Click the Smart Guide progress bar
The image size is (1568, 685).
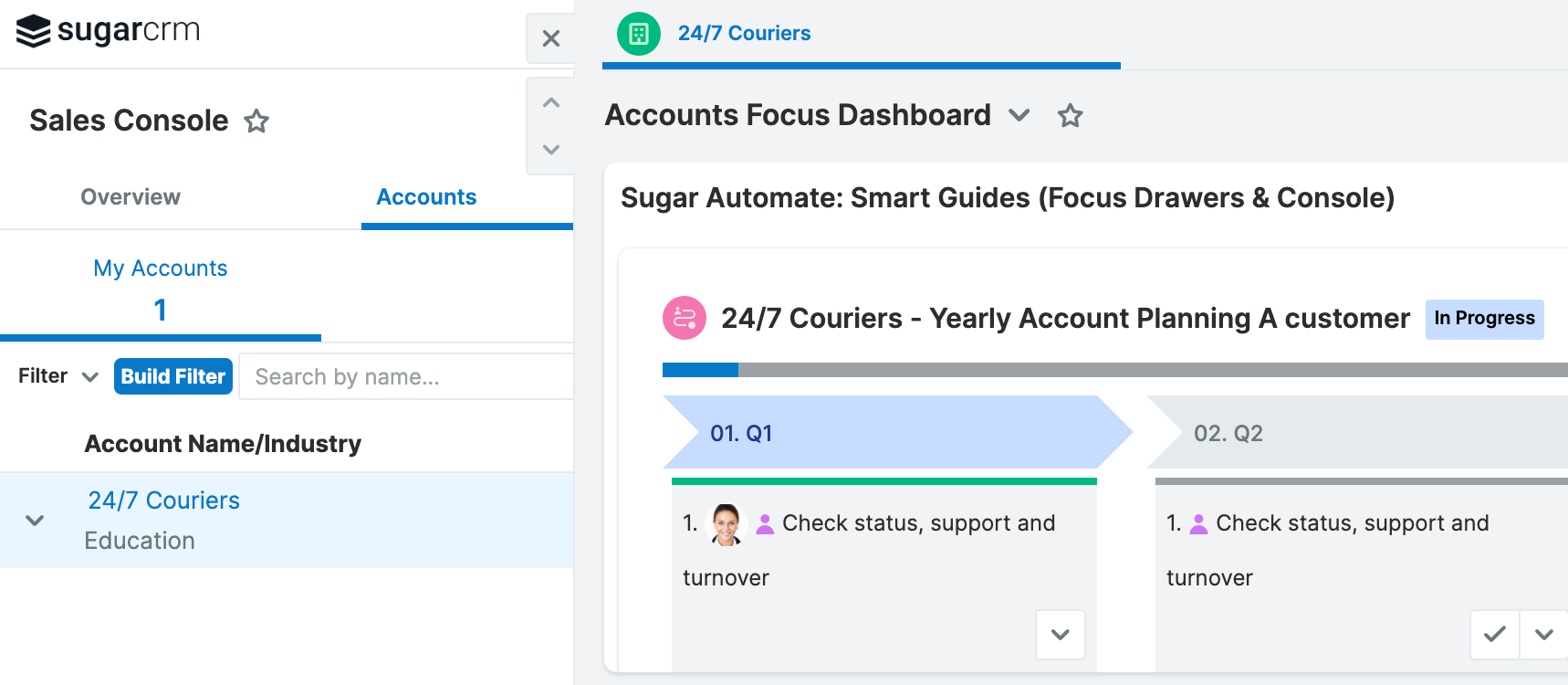1113,370
